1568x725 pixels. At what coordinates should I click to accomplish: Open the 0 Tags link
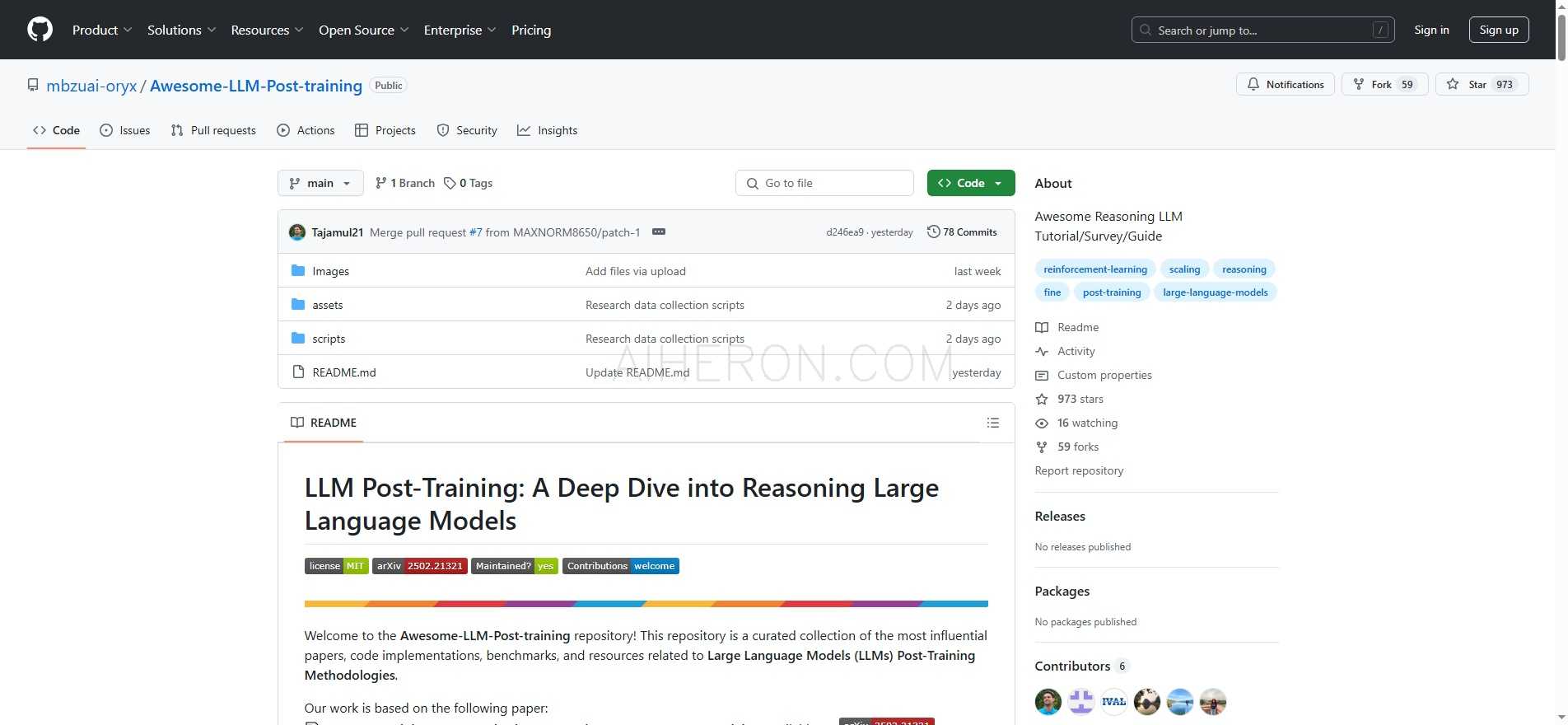click(x=468, y=183)
